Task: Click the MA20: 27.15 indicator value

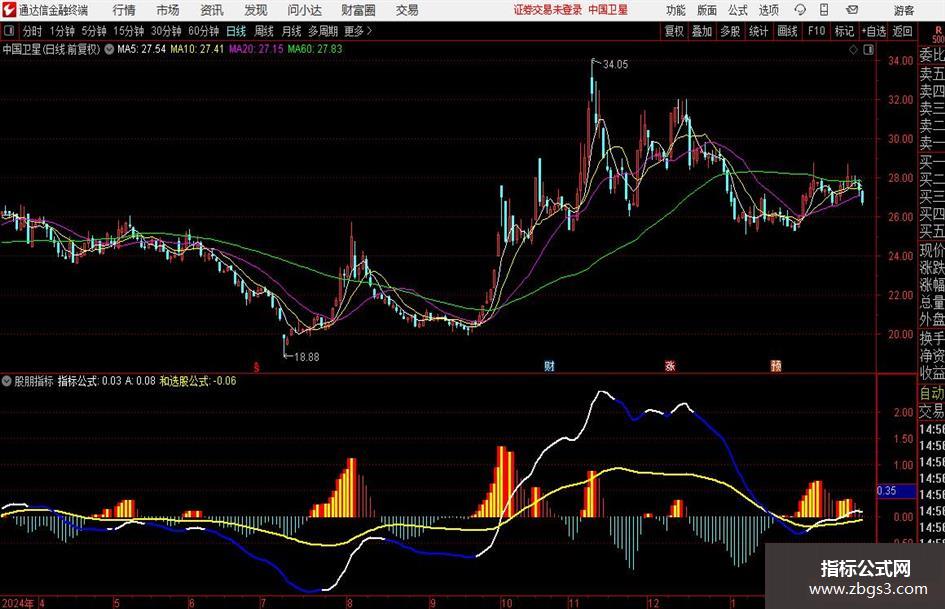Action: (256, 49)
